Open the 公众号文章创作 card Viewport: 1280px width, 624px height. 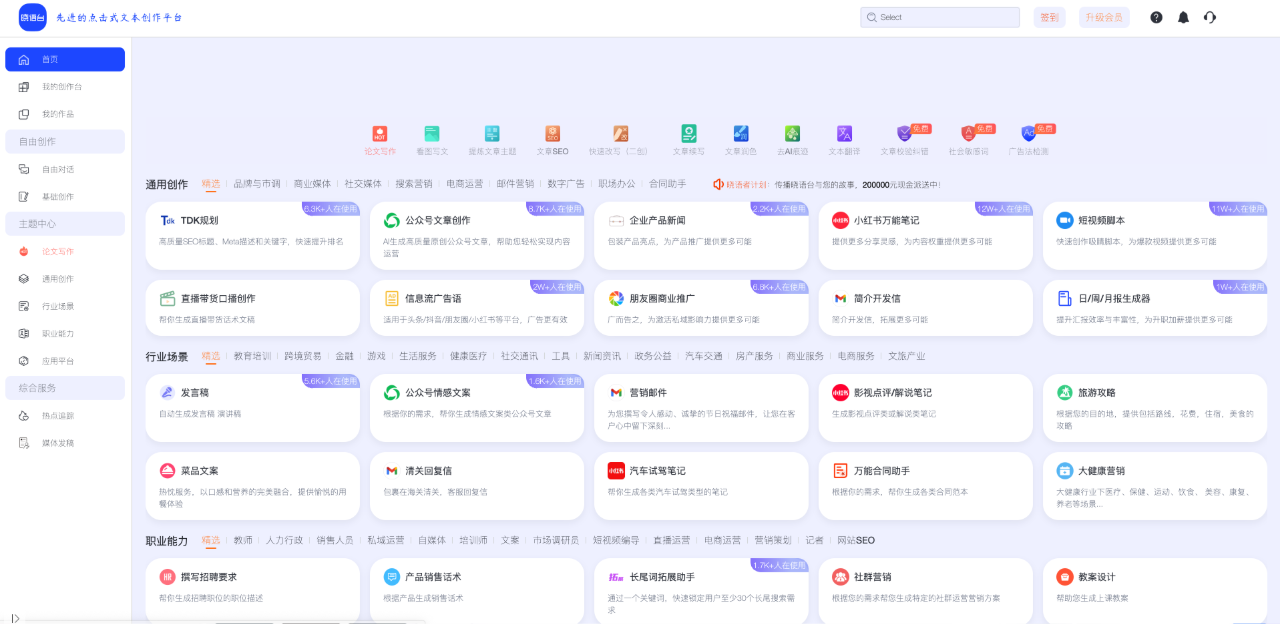point(477,237)
